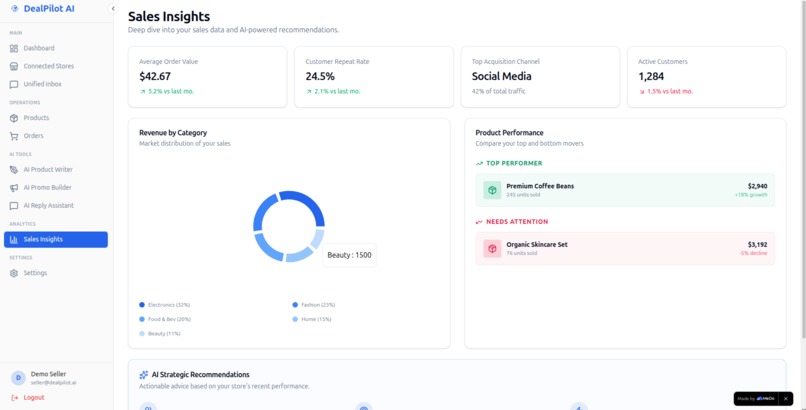Viewport: 806px width, 410px height.
Task: Click the '$42.67' average order value
Action: (155, 77)
